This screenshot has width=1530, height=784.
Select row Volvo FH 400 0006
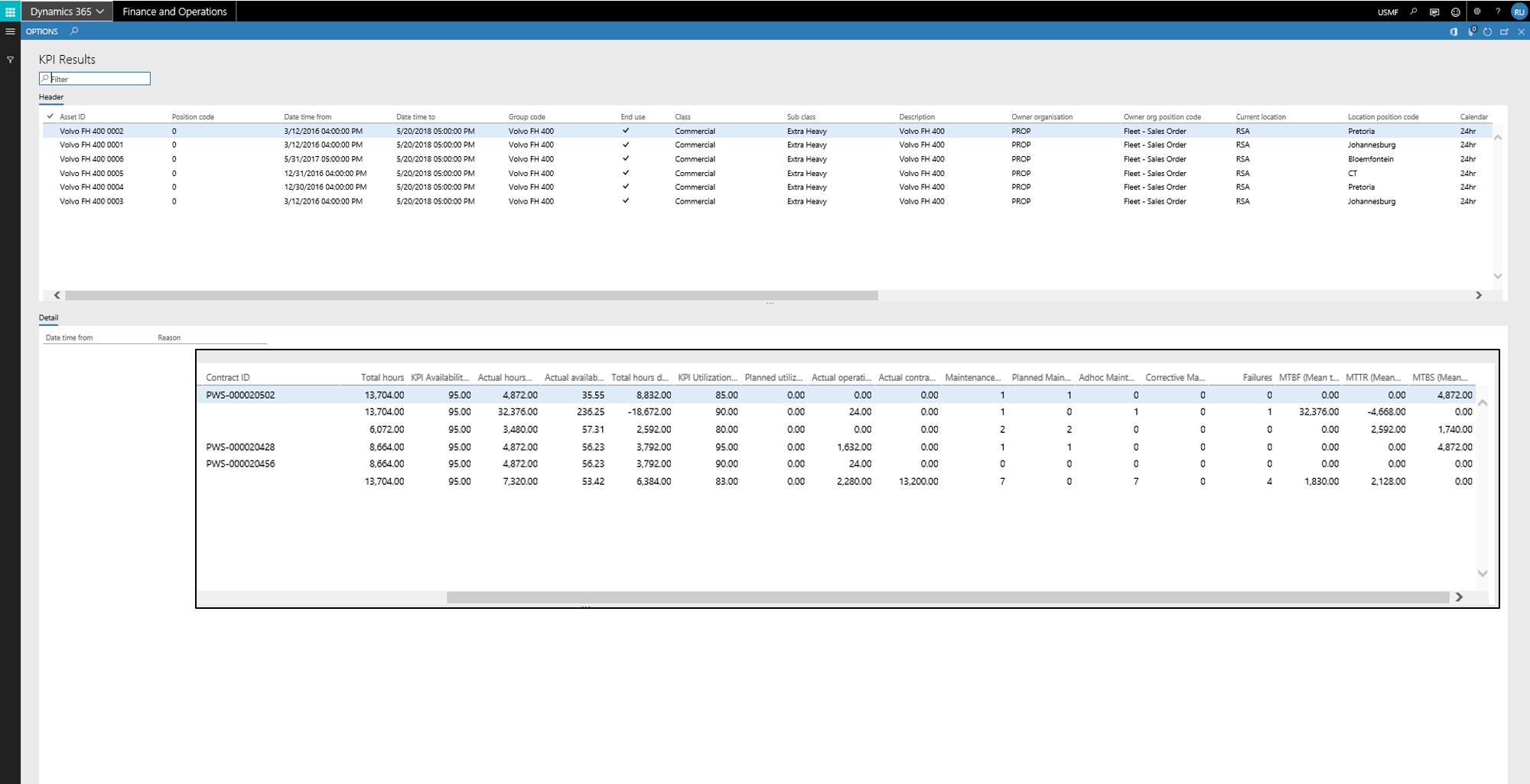[767, 159]
